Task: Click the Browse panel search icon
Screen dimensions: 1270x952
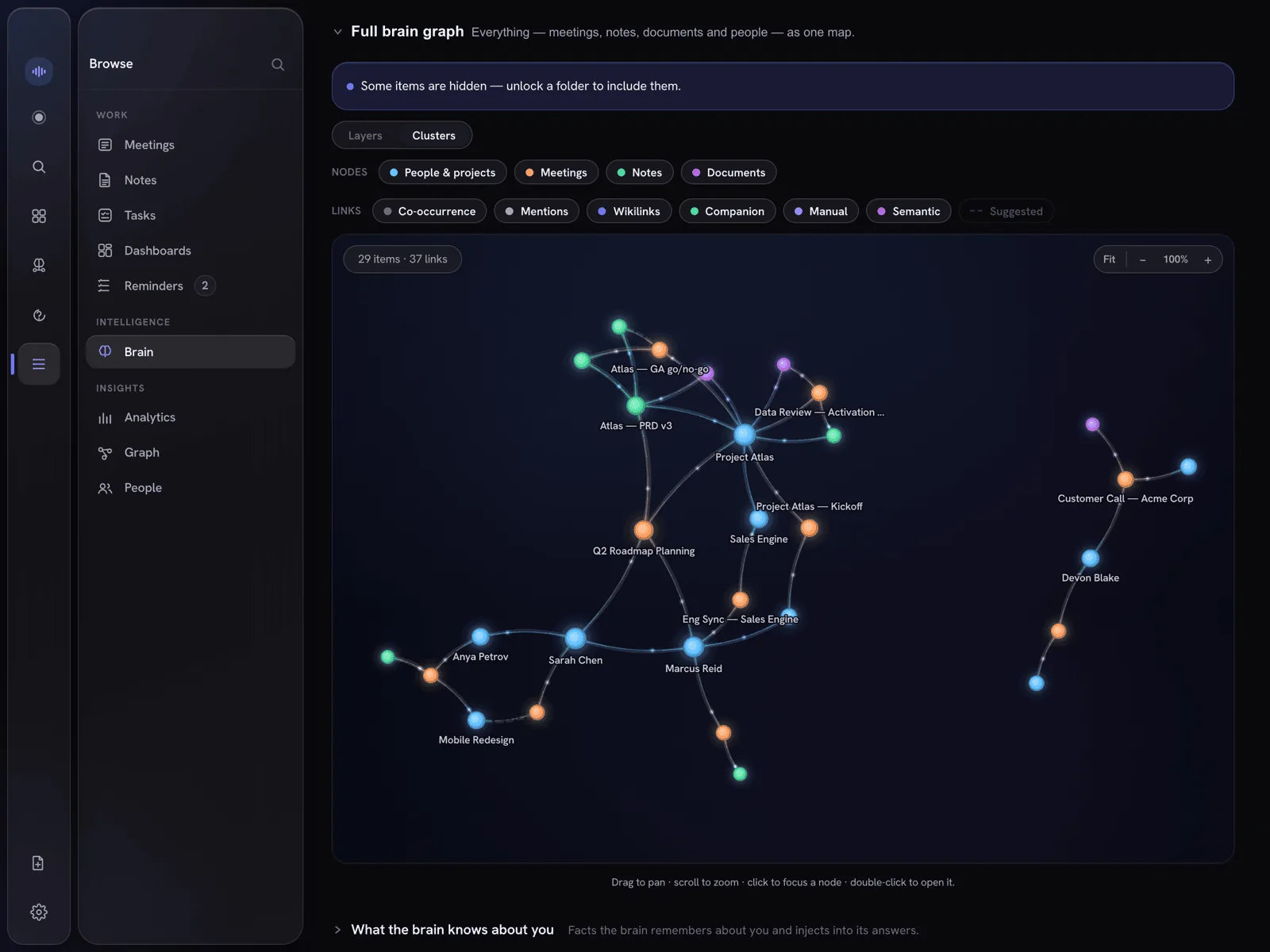Action: (x=278, y=64)
